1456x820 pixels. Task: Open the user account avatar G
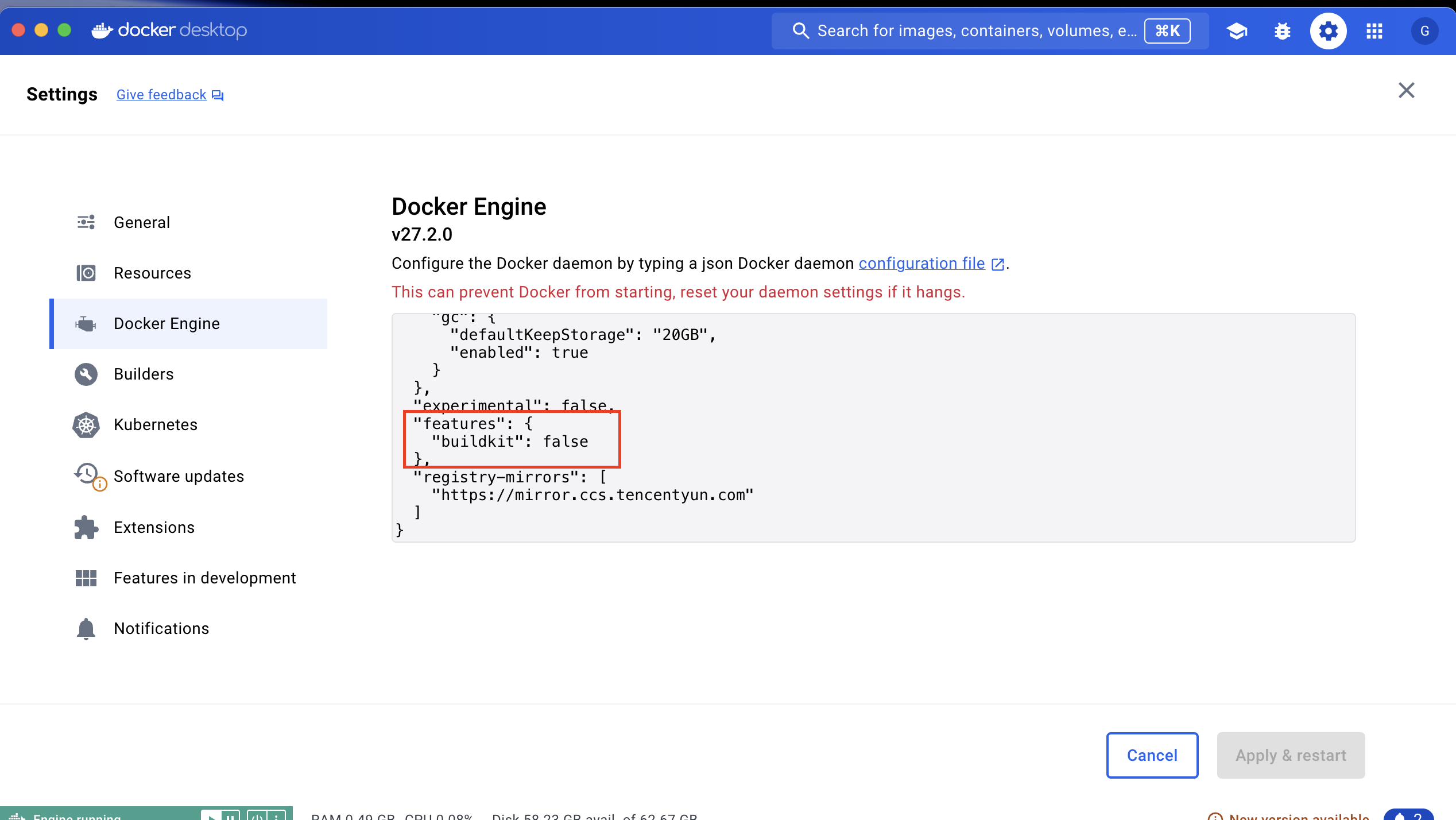point(1425,31)
